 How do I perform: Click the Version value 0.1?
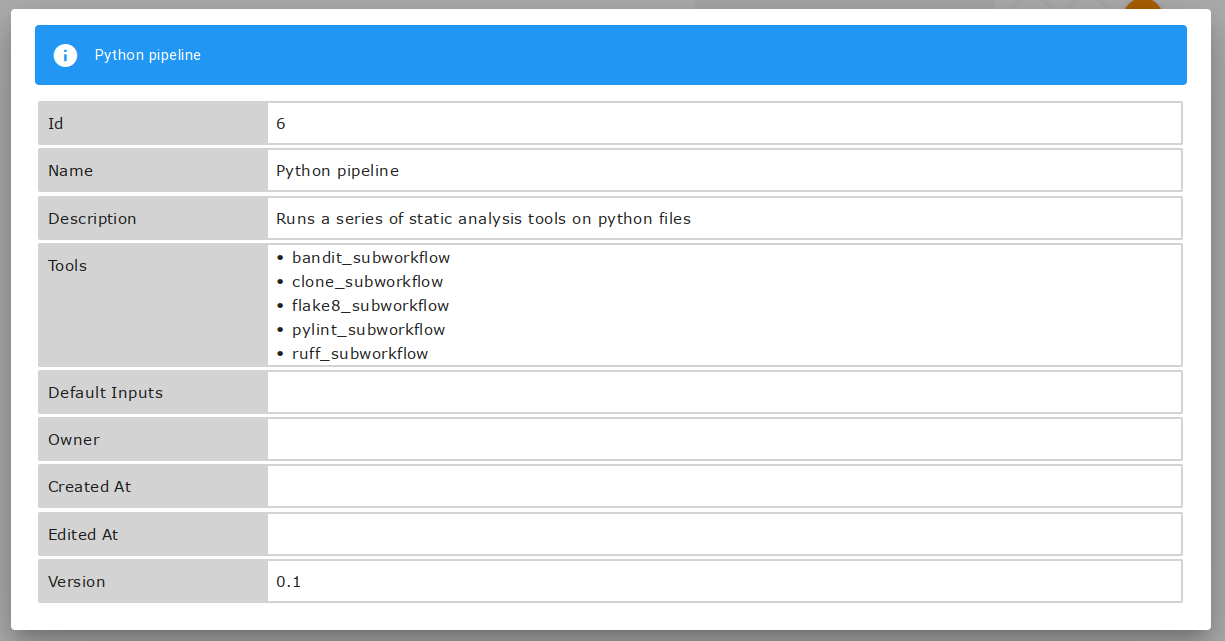point(288,581)
